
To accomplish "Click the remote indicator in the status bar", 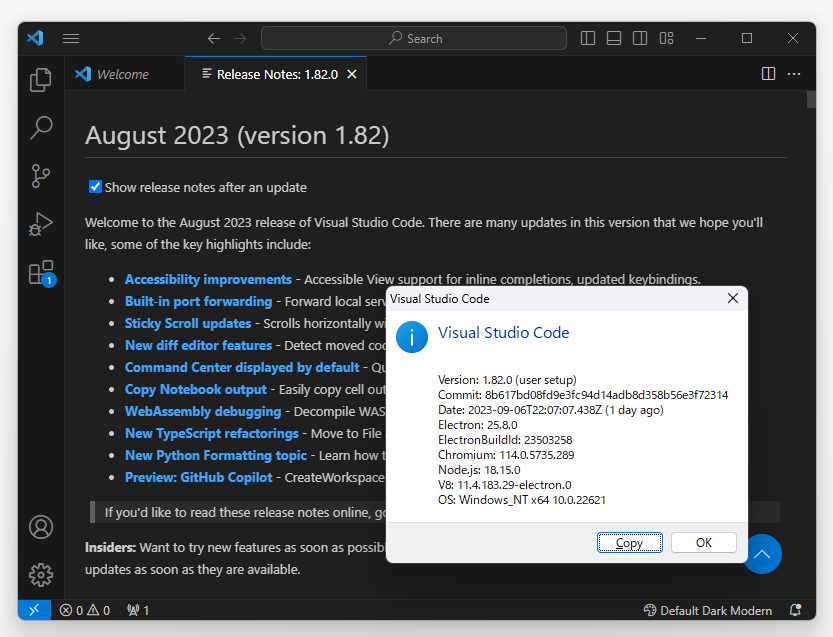I will (34, 610).
